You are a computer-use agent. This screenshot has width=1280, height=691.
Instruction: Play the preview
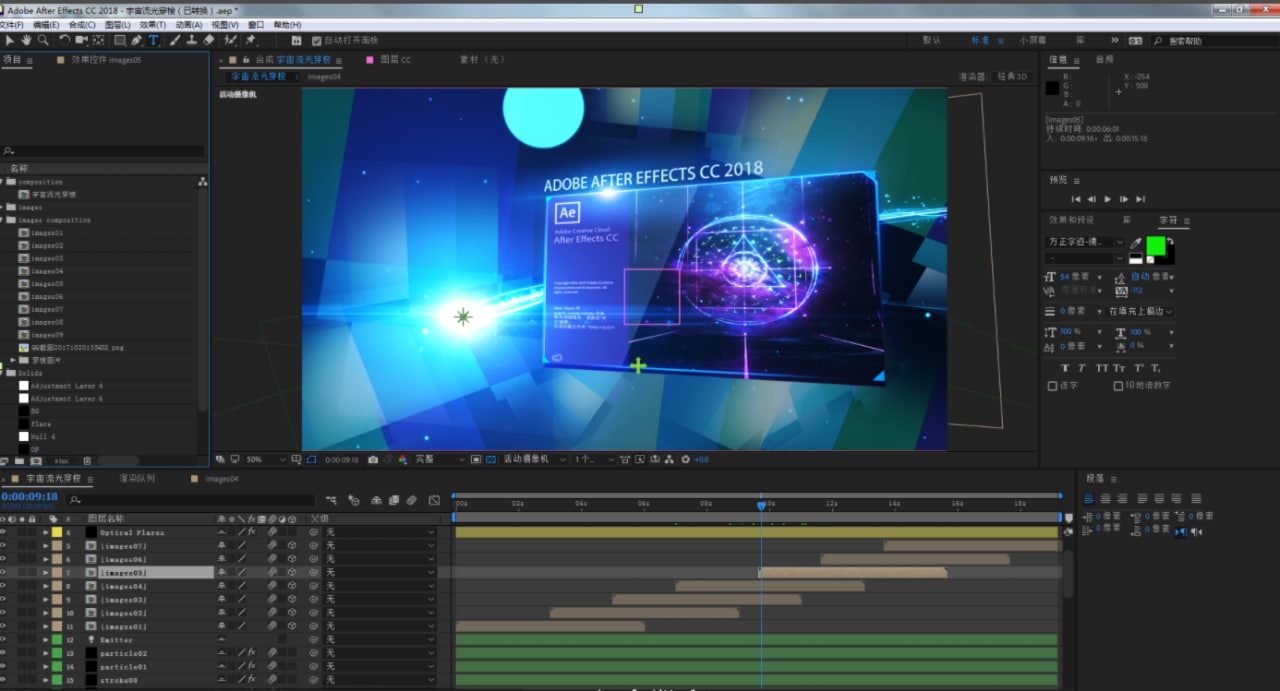click(x=1107, y=199)
